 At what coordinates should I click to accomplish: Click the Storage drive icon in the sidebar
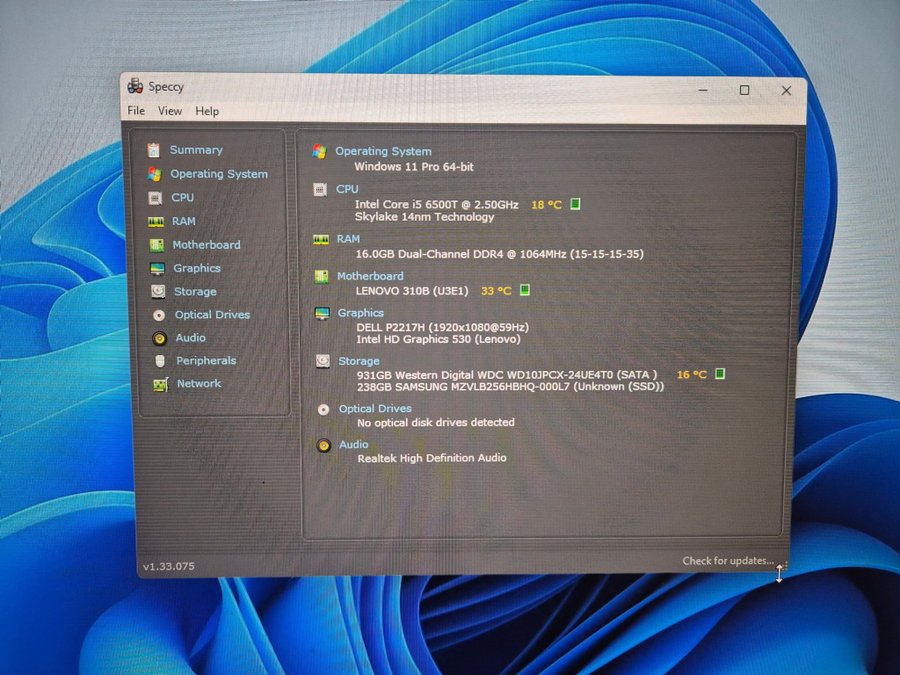coord(158,292)
